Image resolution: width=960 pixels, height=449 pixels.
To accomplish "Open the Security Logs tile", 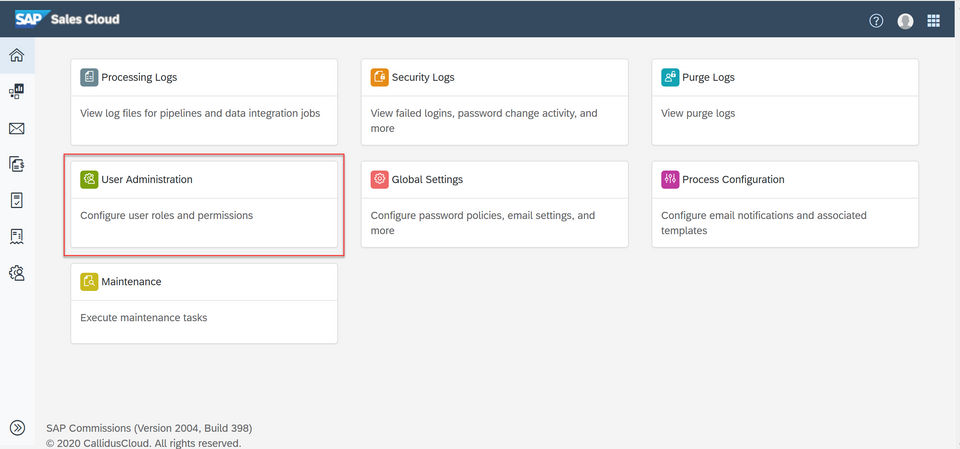I will [x=494, y=103].
